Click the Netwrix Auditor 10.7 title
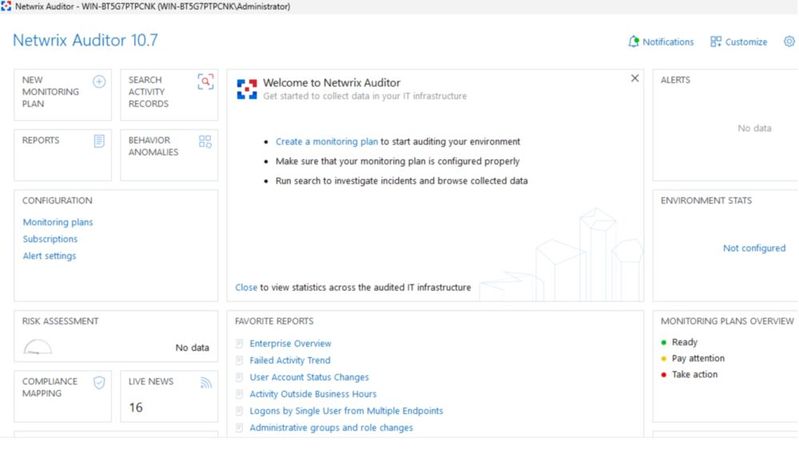This screenshot has height=450, width=799. [x=85, y=40]
